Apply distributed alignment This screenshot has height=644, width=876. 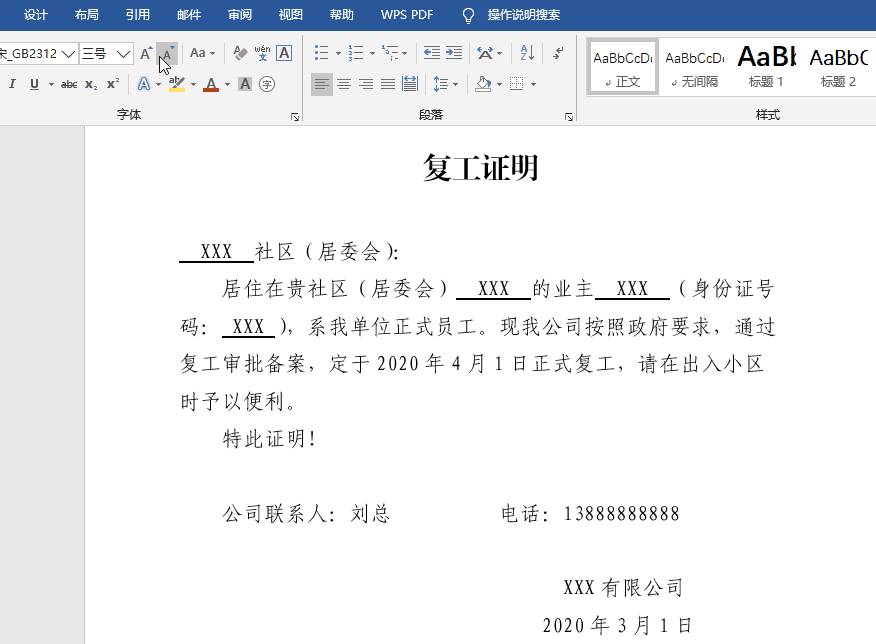point(410,84)
